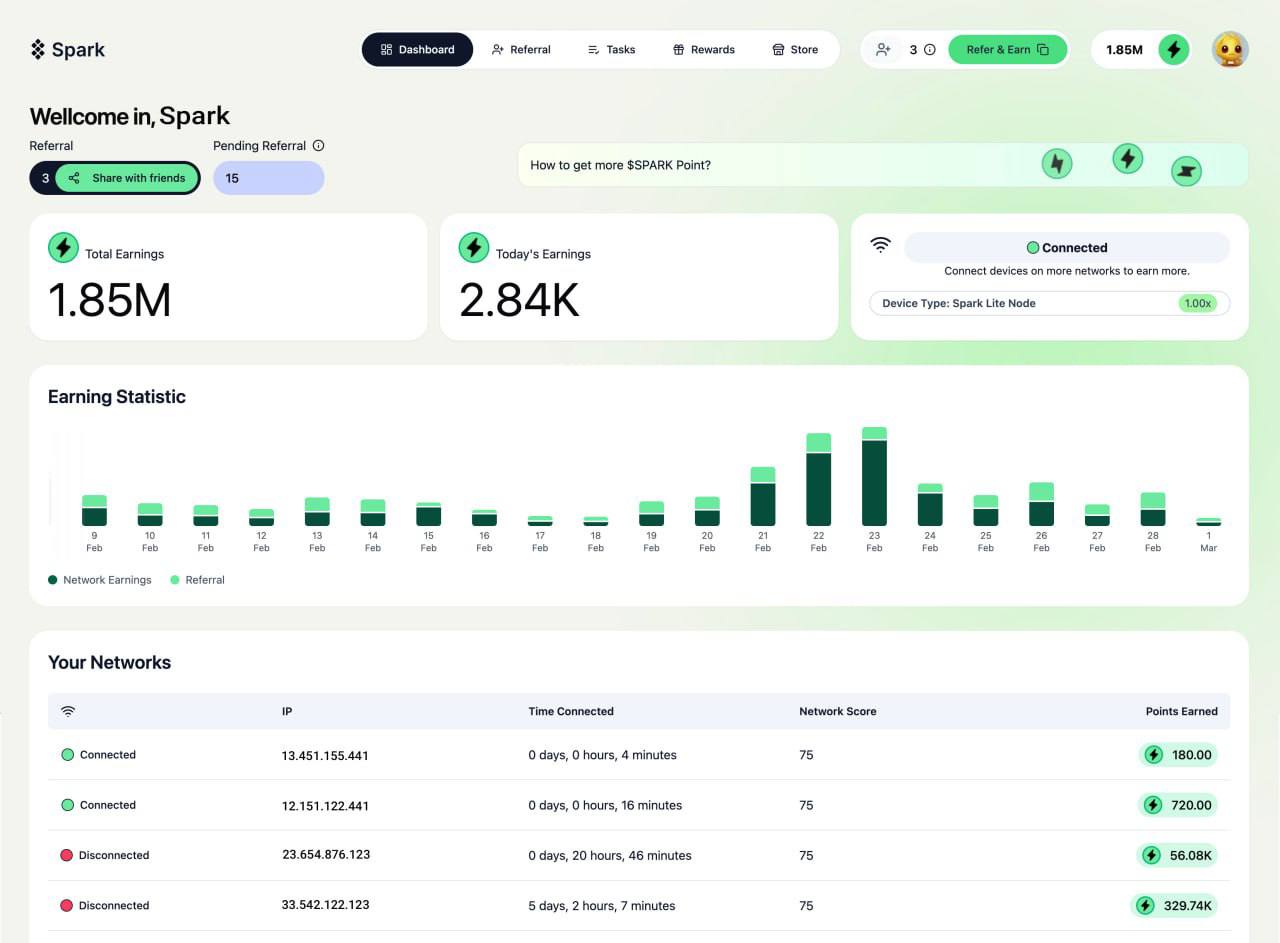The height and width of the screenshot is (943, 1280).
Task: Click the lightning icon next to 180.00
Action: [x=1153, y=755]
